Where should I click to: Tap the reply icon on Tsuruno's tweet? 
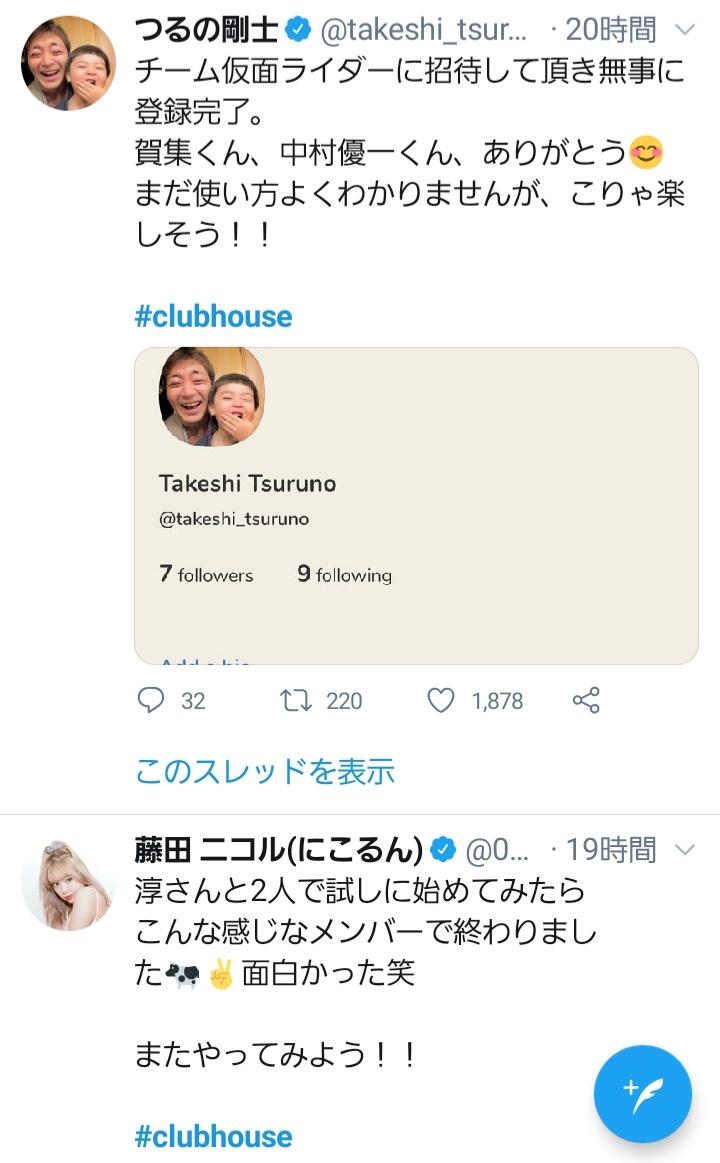coord(151,700)
